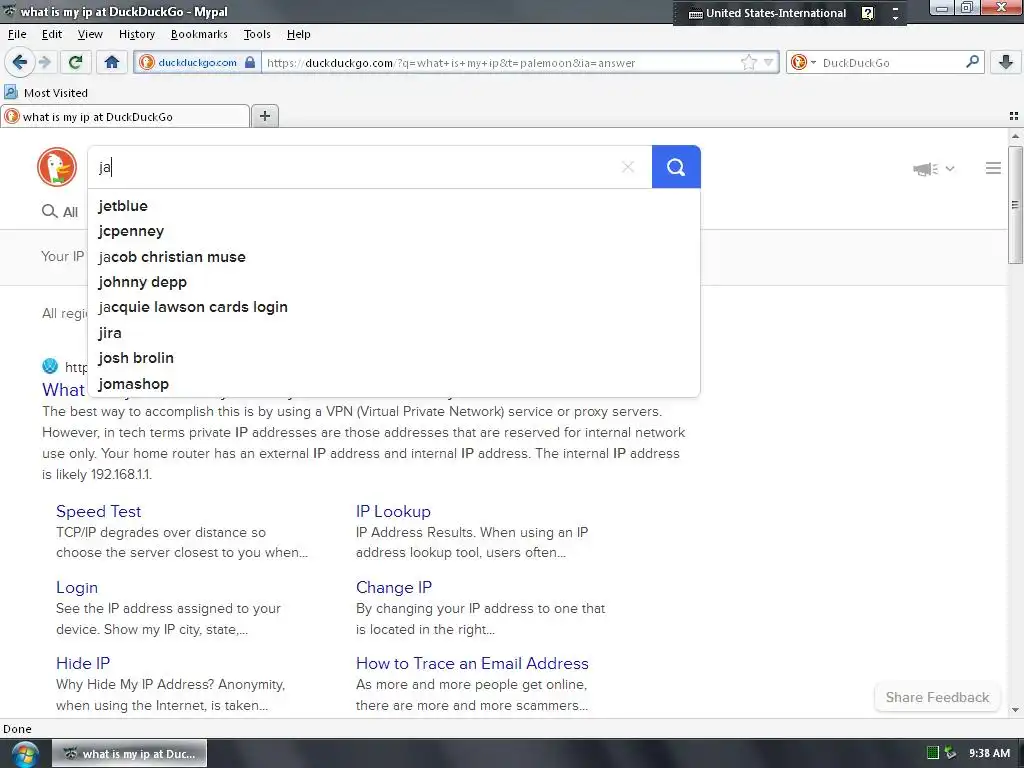The width and height of the screenshot is (1024, 768).
Task: Open 'How to Trace an Email Address' link
Action: point(472,664)
